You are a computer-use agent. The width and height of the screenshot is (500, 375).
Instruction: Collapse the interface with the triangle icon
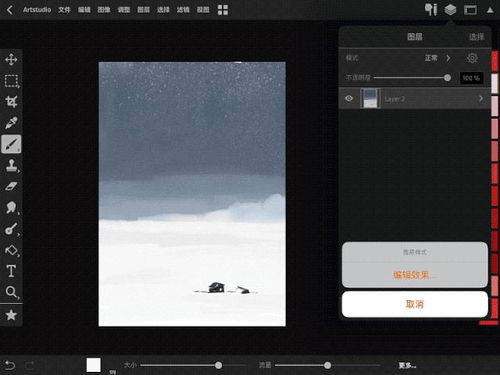(490, 10)
